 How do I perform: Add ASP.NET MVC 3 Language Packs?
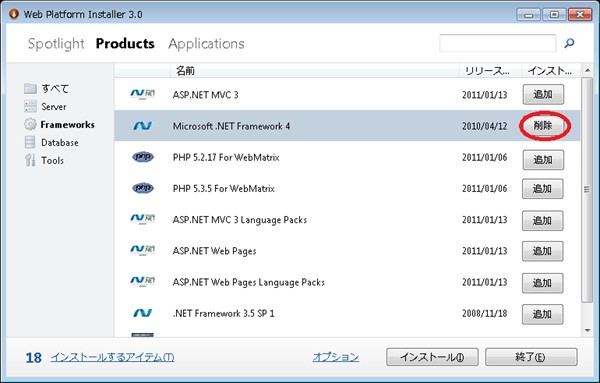click(543, 220)
